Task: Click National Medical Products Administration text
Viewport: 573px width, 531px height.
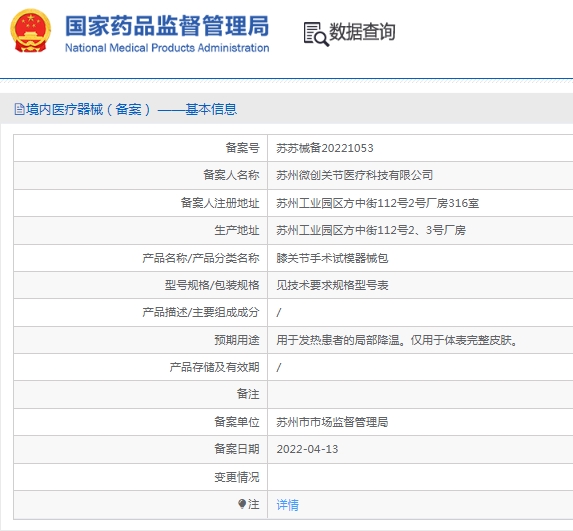Action: 167,48
